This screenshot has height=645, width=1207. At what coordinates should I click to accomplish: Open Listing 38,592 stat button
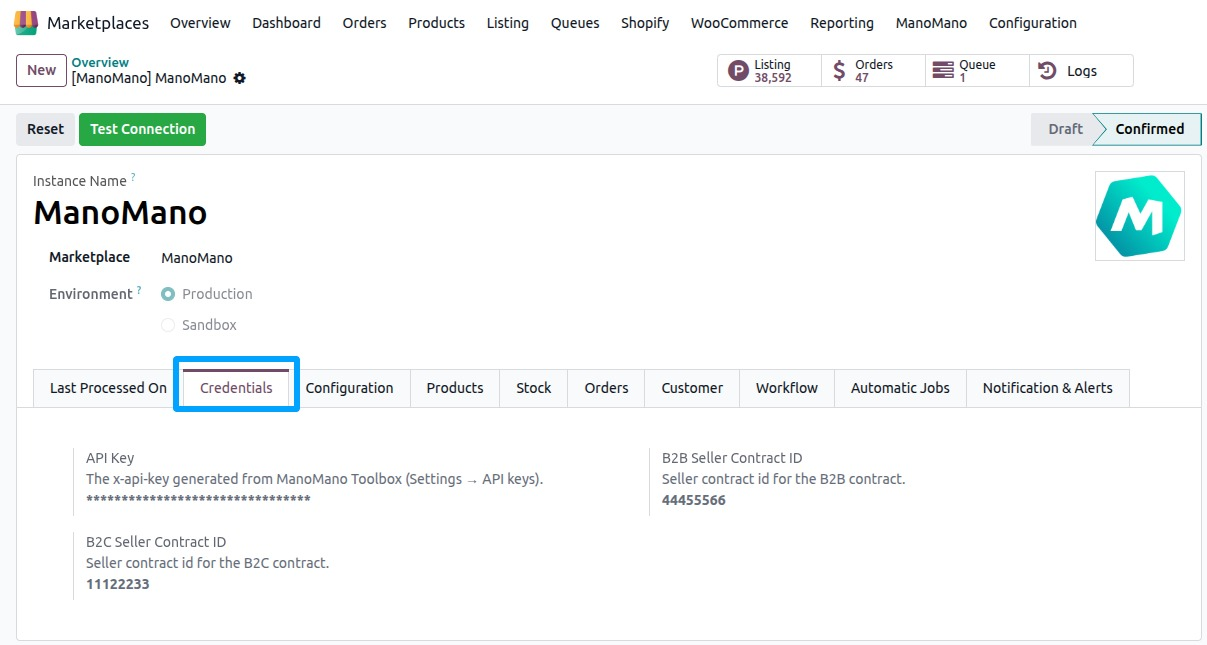(769, 71)
